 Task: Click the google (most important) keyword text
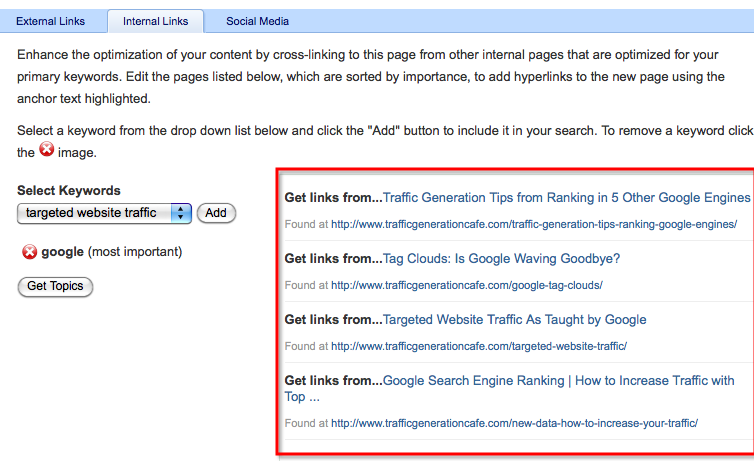tap(112, 251)
